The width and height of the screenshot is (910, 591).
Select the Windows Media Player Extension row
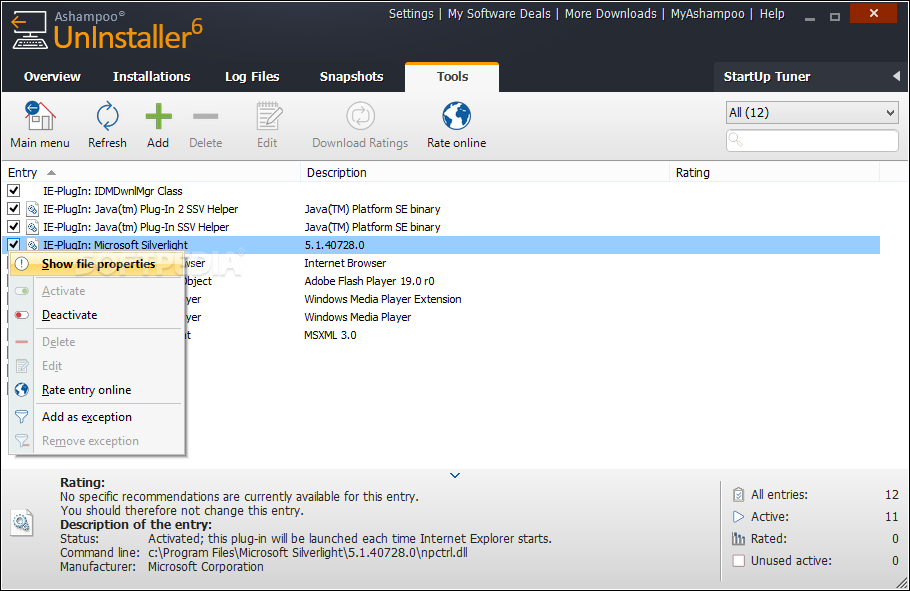pos(532,299)
